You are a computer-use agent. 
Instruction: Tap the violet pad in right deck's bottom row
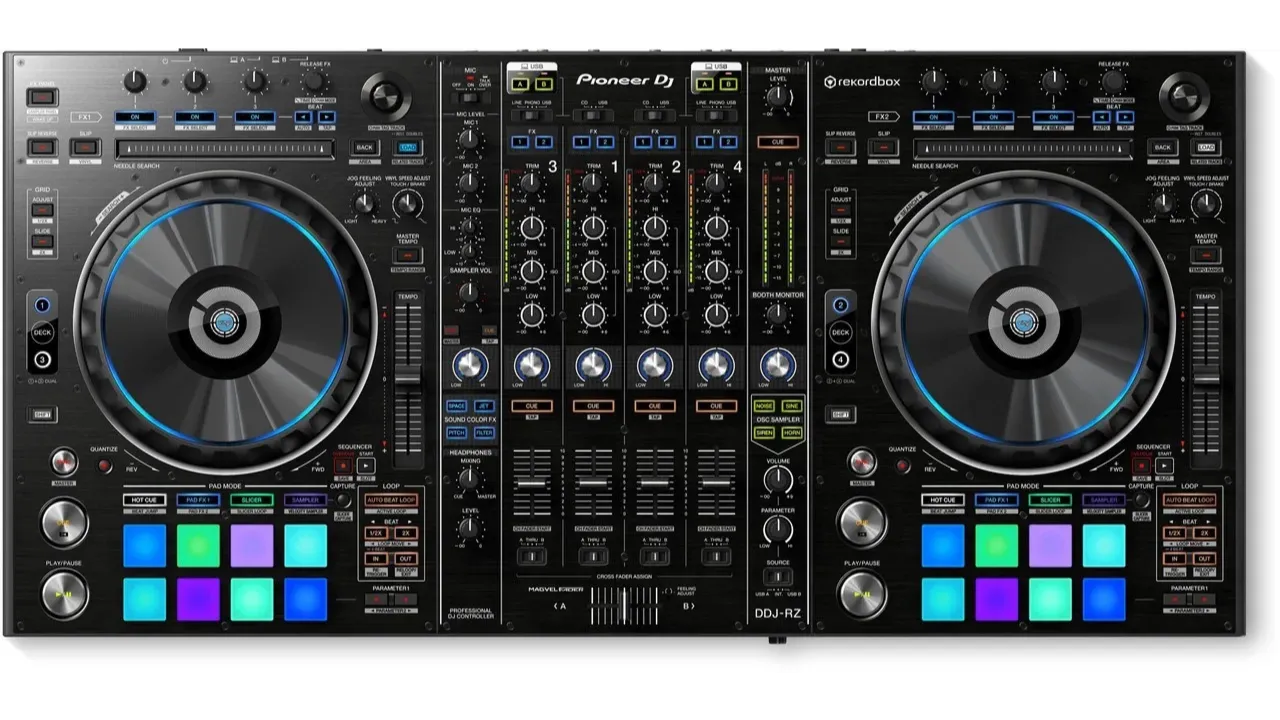pyautogui.click(x=997, y=599)
